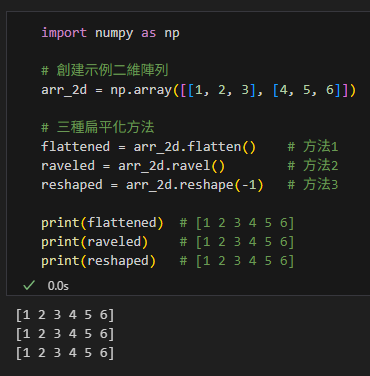Click the 'import numpy as np' line
Image resolution: width=370 pixels, height=376 pixels.
[x=110, y=33]
